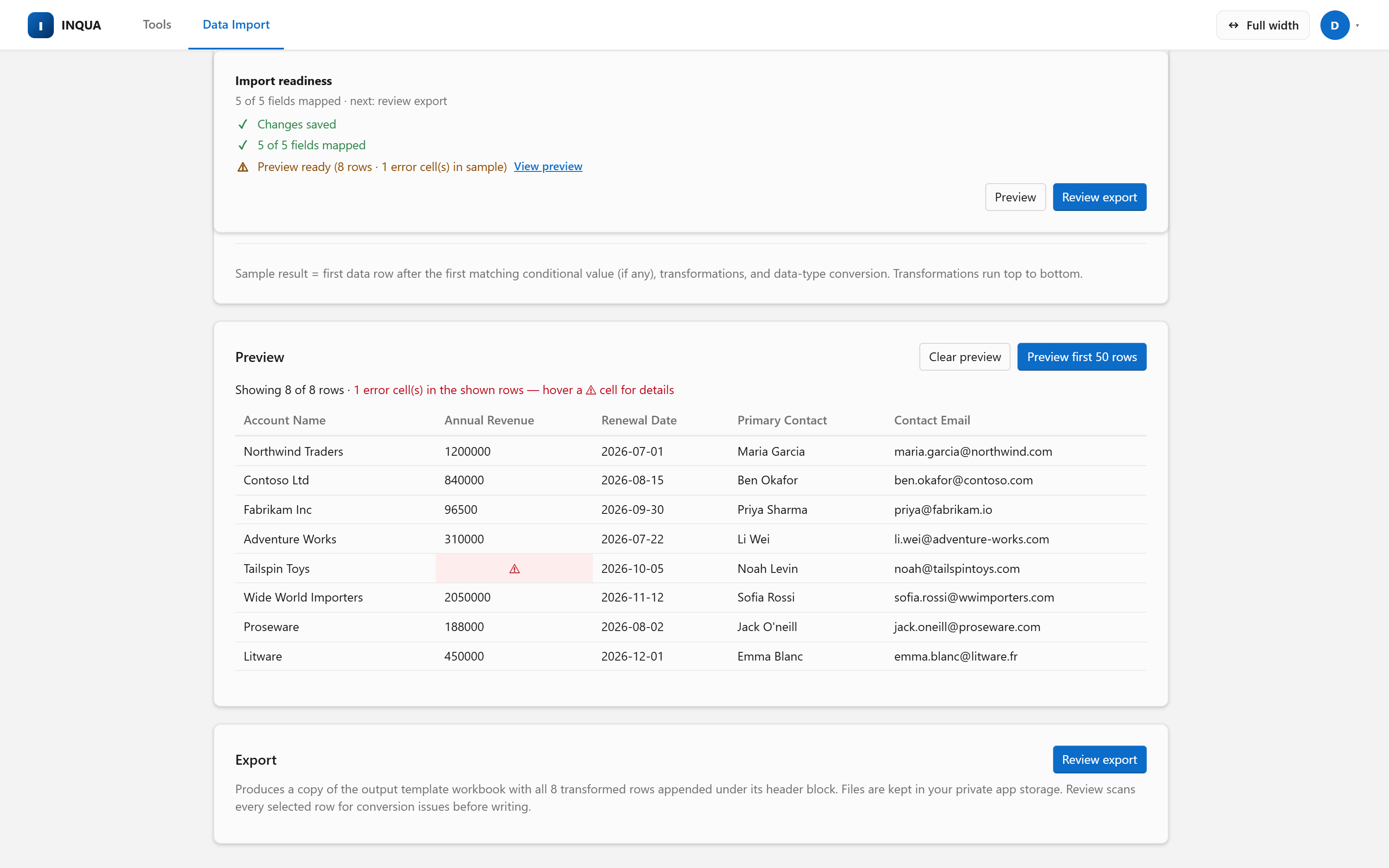This screenshot has height=868, width=1389.
Task: Click email maria.garcia@northwind.com
Action: 973,451
